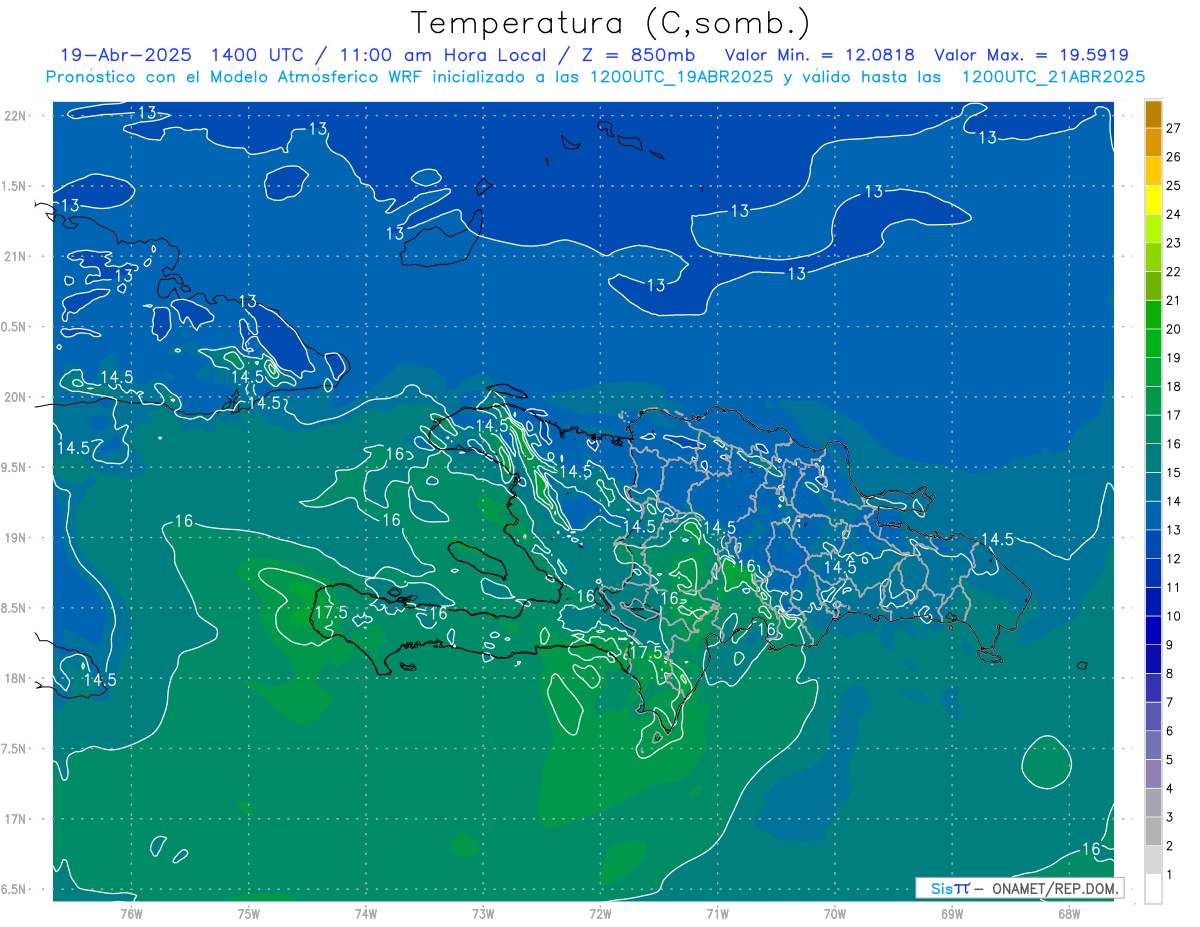The image size is (1200, 927).
Task: Click the 17N latitude axis label
Action: click(x=17, y=819)
